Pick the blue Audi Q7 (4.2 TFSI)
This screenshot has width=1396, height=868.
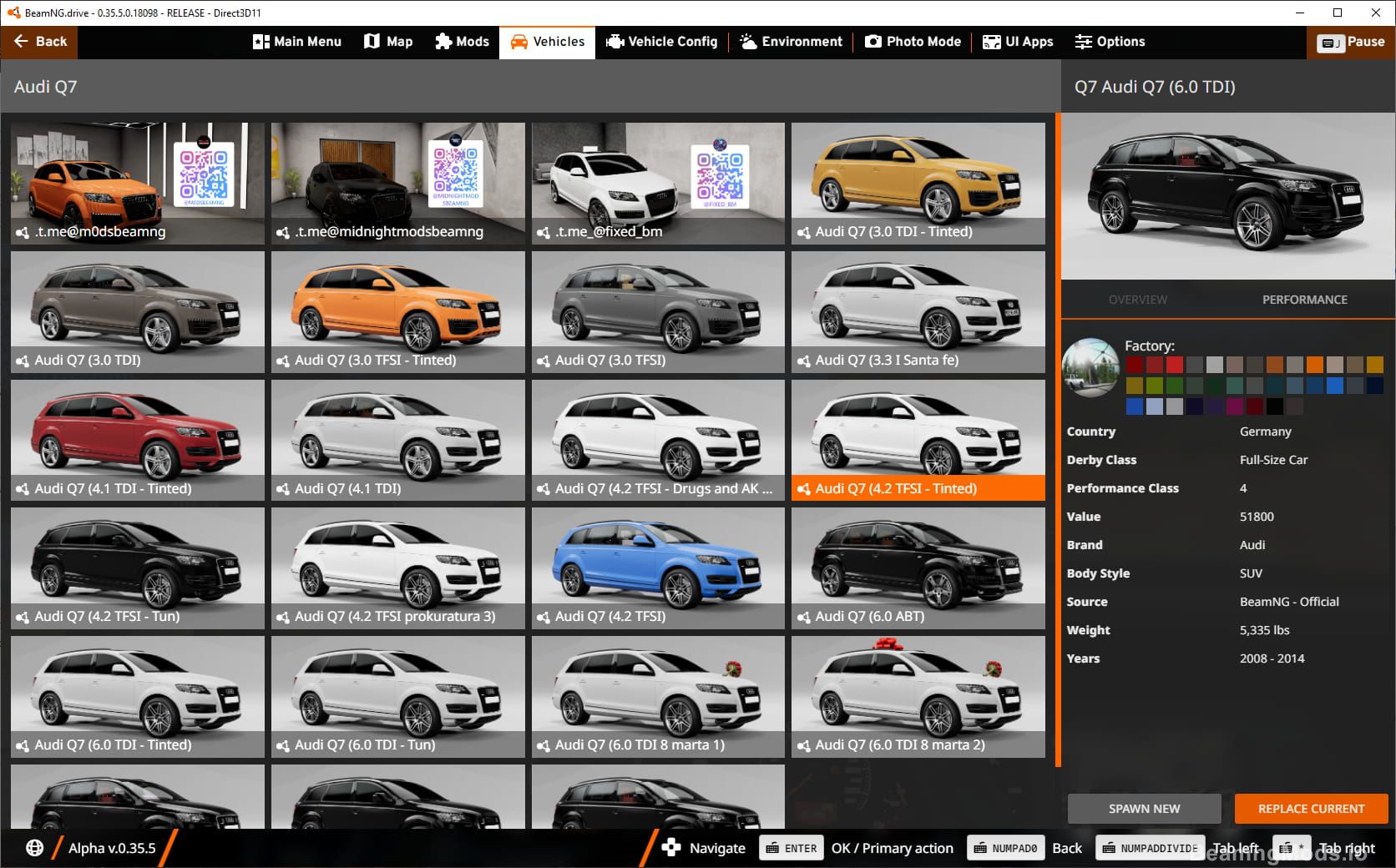click(x=658, y=568)
